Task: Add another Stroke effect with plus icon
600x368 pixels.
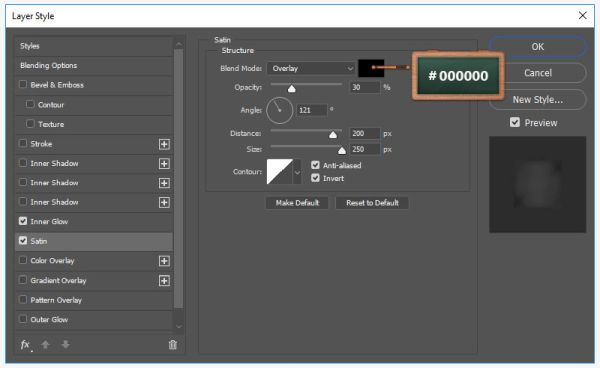Action: 164,144
